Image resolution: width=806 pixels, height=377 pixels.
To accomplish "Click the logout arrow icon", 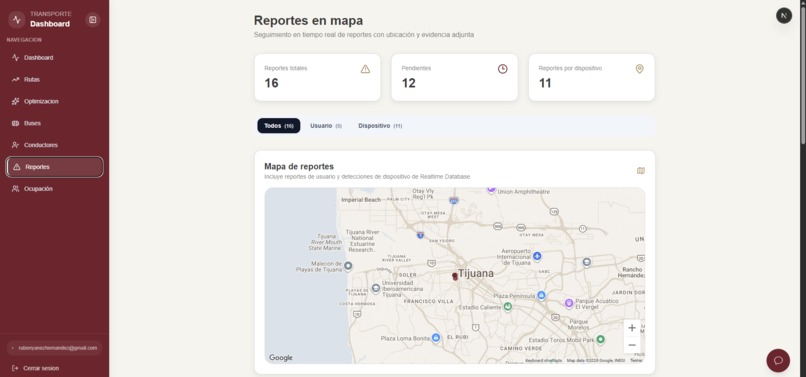I will coord(15,368).
